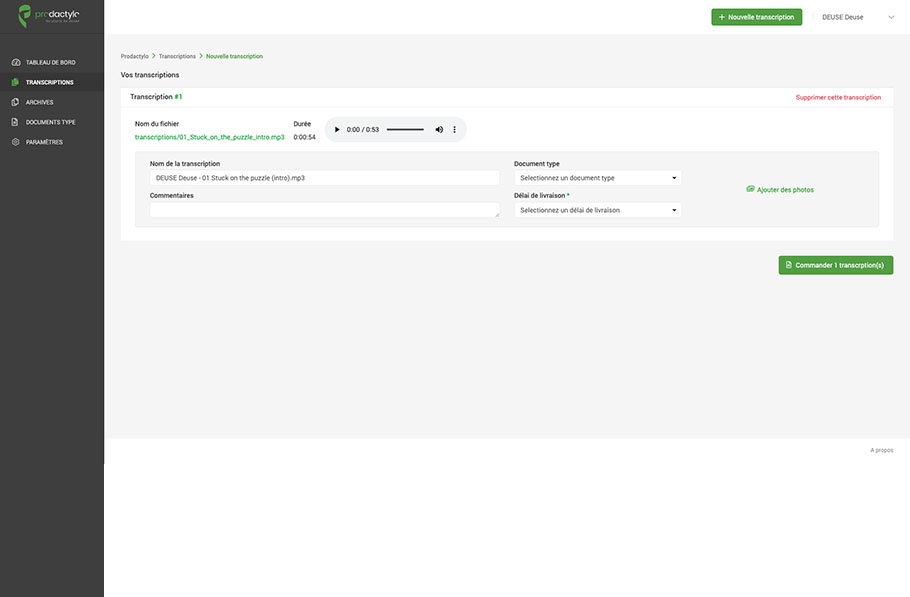Screen dimensions: 910x597
Task: Click the Documents type sidebar icon
Action: pos(16,122)
